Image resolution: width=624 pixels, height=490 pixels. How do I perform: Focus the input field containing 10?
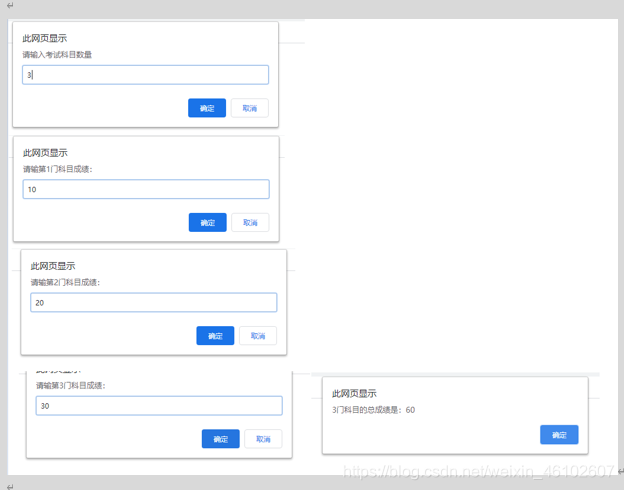click(x=146, y=189)
